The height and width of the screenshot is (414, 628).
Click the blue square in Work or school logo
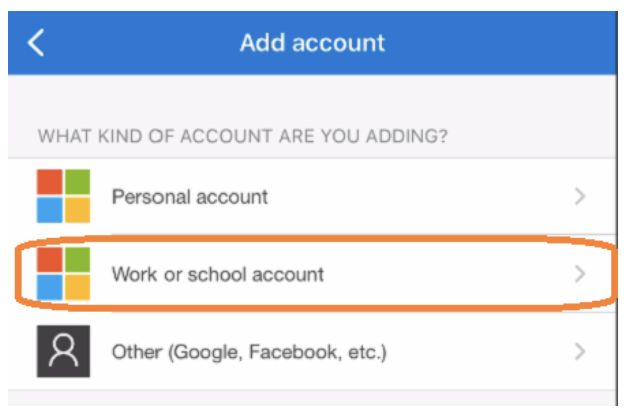[49, 288]
